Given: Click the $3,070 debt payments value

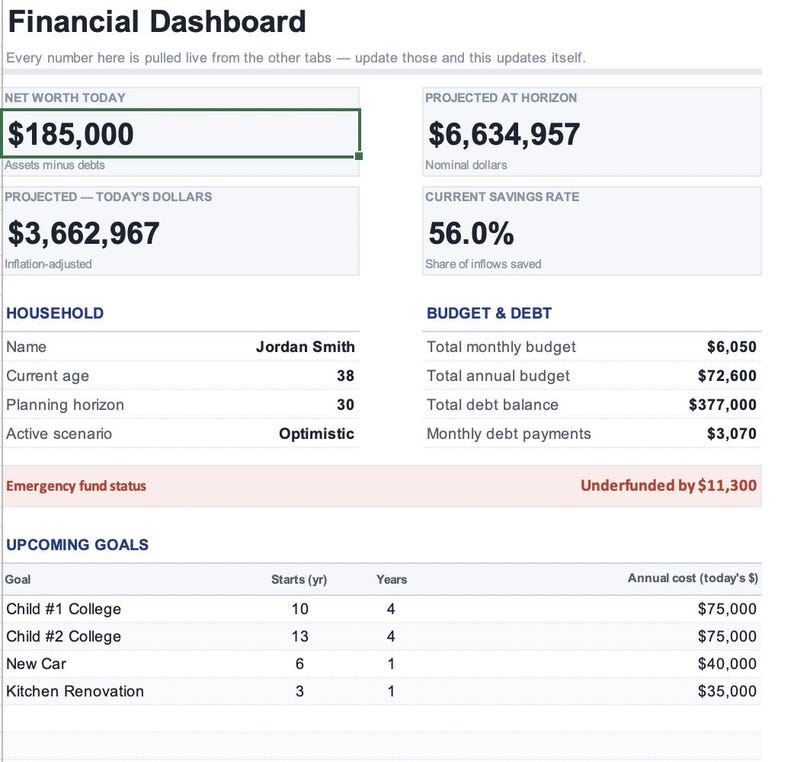Looking at the screenshot, I should click(732, 434).
